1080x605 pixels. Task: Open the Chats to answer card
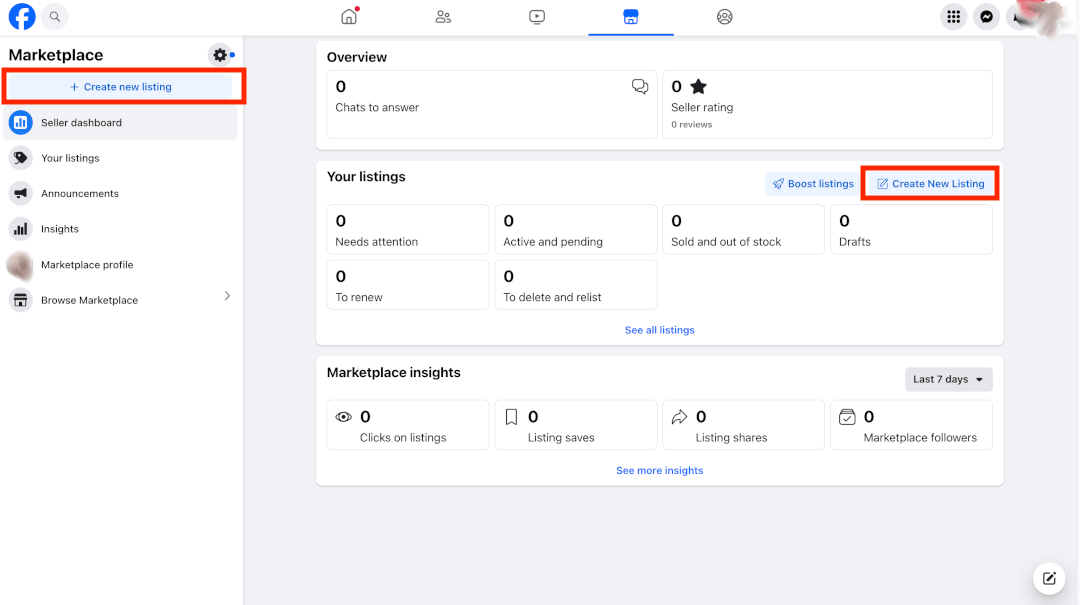click(x=492, y=104)
